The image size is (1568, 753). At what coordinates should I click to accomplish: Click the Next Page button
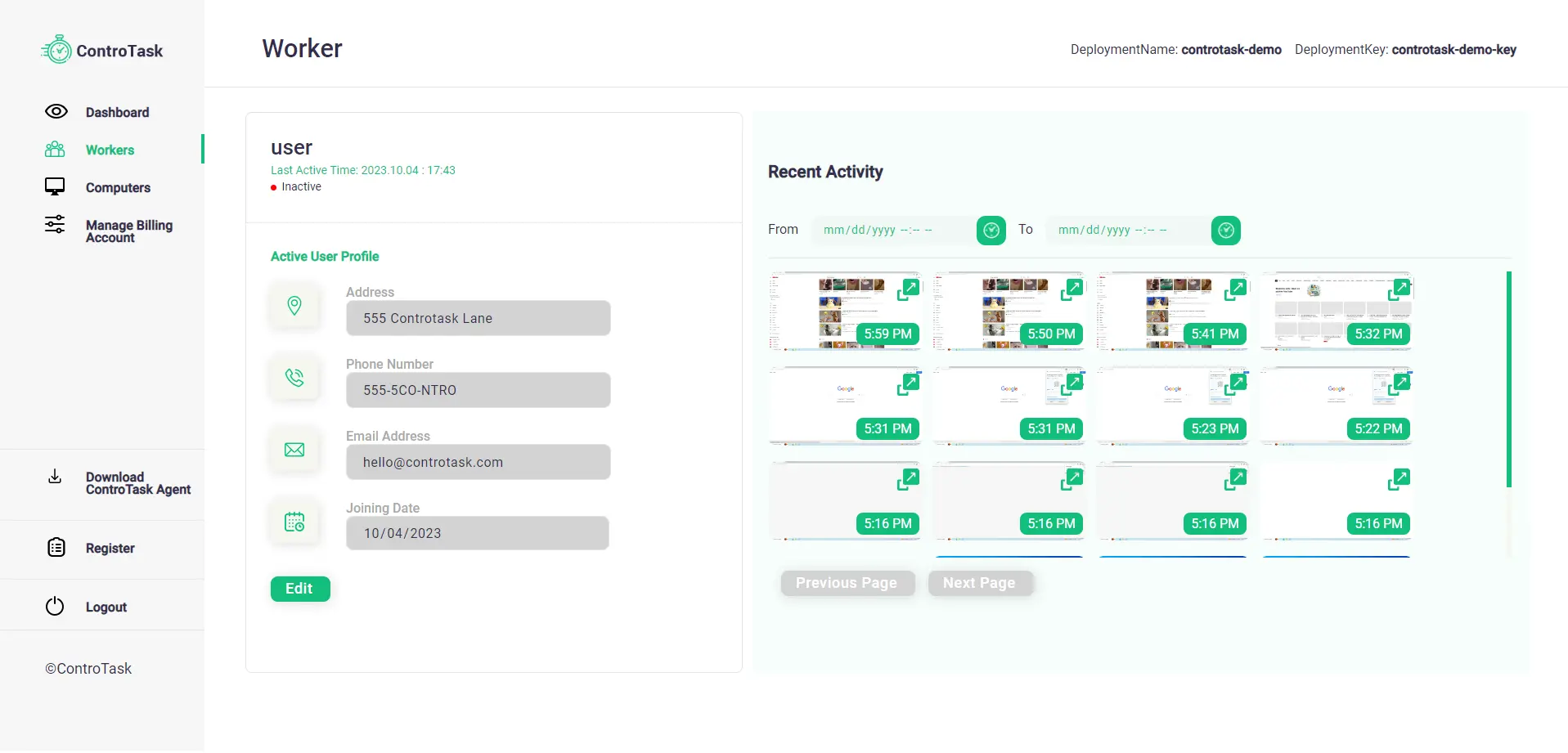click(x=980, y=583)
